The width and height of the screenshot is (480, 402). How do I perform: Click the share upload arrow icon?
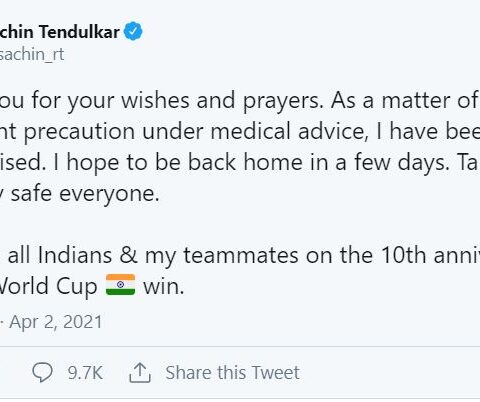pos(140,372)
